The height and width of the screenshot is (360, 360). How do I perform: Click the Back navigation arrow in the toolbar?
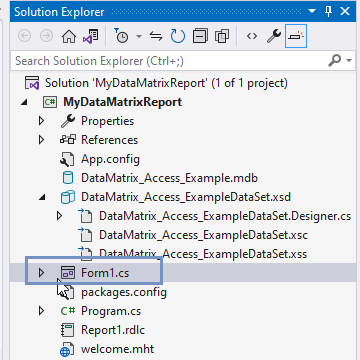24,36
